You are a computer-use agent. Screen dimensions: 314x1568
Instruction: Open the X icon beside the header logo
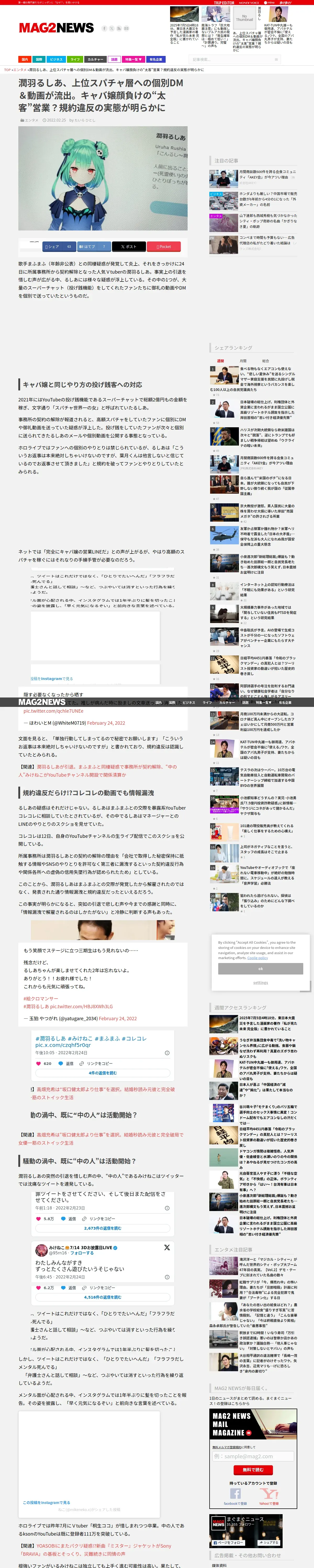point(111,28)
